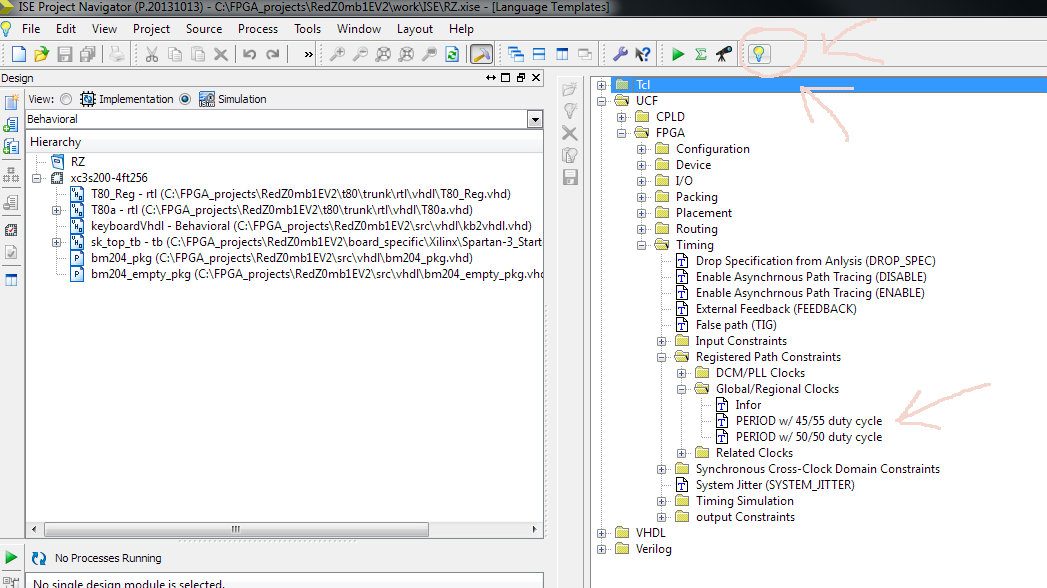Viewport: 1047px width, 588px height.
Task: Click the Design panel float button
Action: (x=521, y=78)
